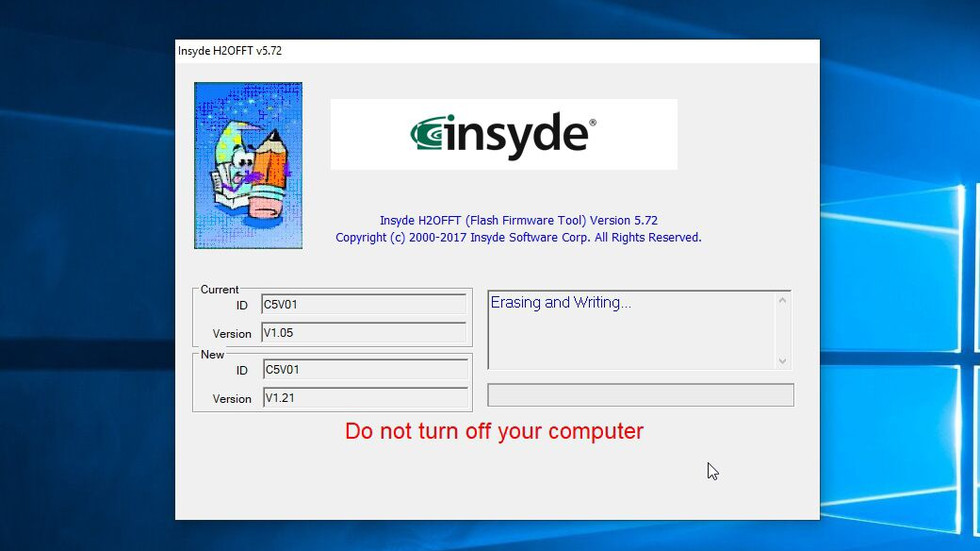Click the 'Erasing and Writing...' status text
Viewport: 980px width, 551px height.
pos(561,302)
